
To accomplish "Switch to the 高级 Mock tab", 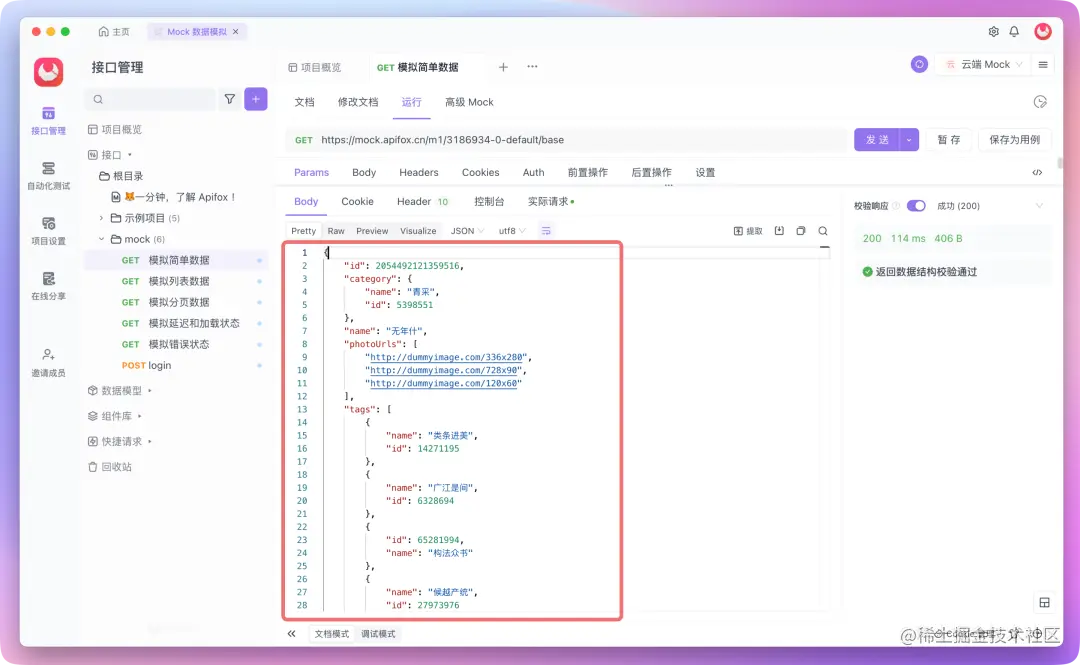I will [x=469, y=102].
